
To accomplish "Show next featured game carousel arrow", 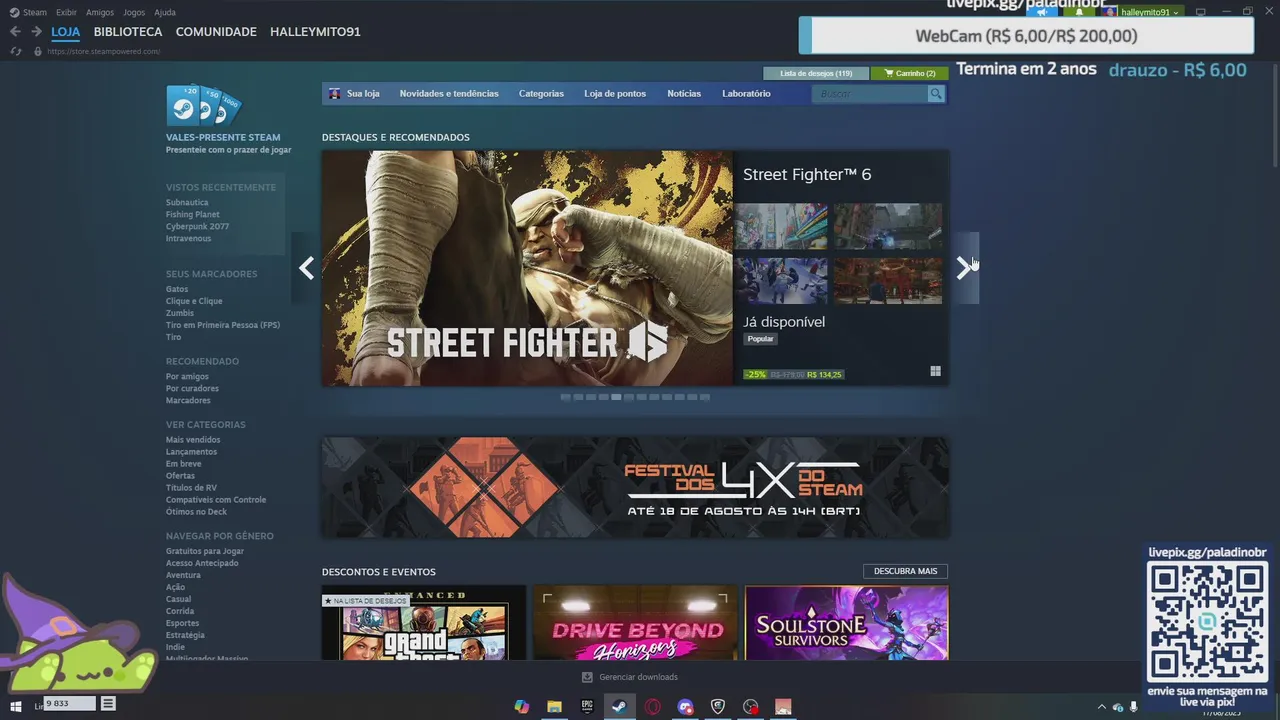I will click(964, 268).
